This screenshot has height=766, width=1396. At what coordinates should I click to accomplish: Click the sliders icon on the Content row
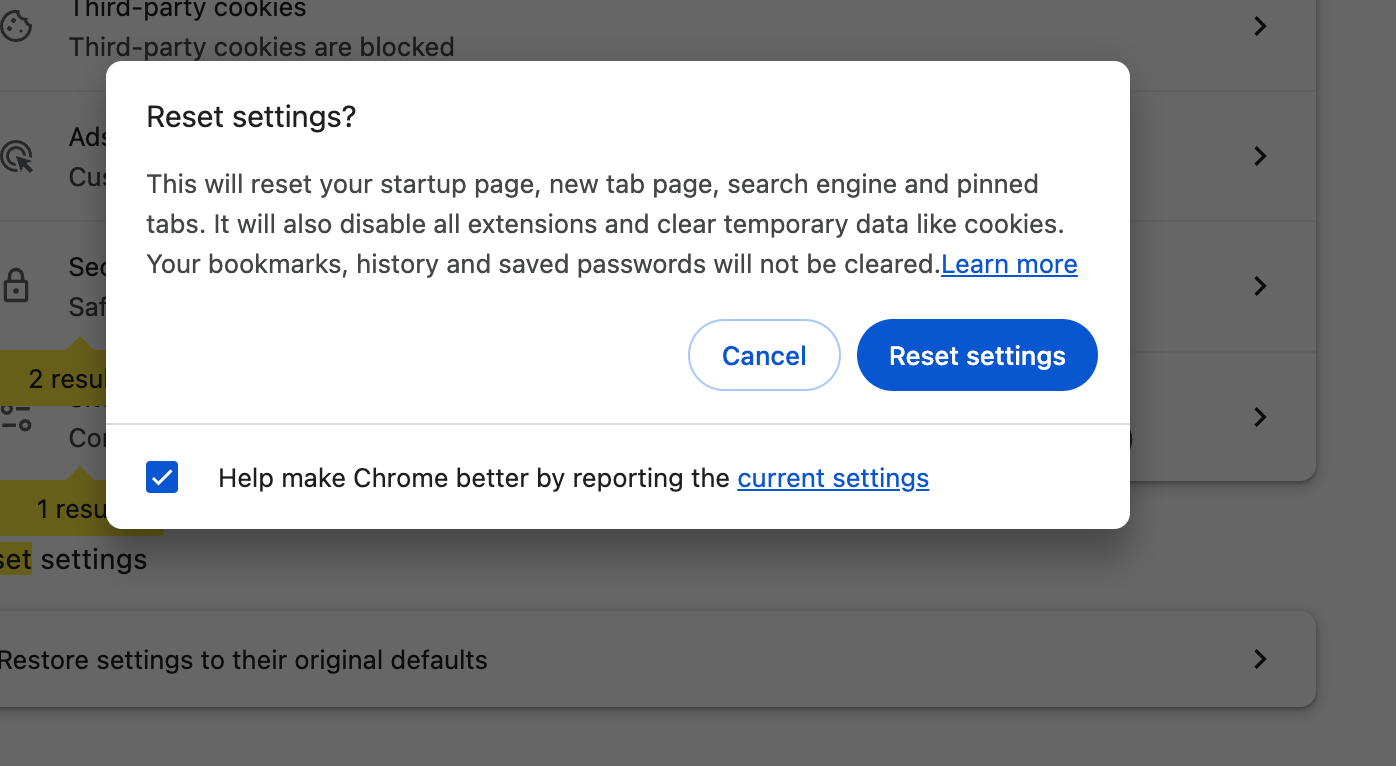(16, 418)
